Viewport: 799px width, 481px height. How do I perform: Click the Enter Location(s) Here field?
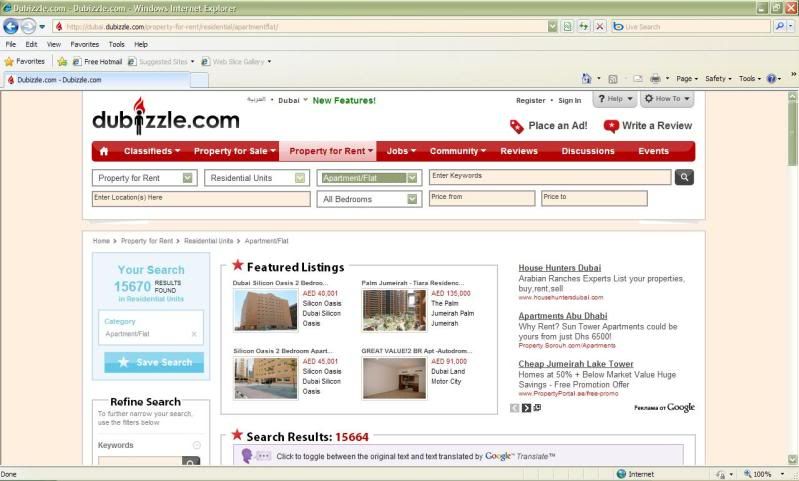click(201, 199)
